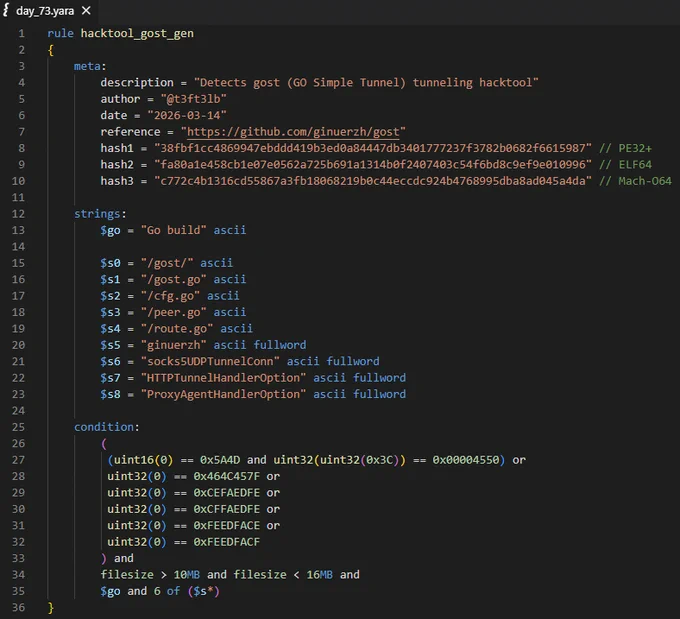Click the "ProxyAgentHandlerOption" string

[x=223, y=394]
